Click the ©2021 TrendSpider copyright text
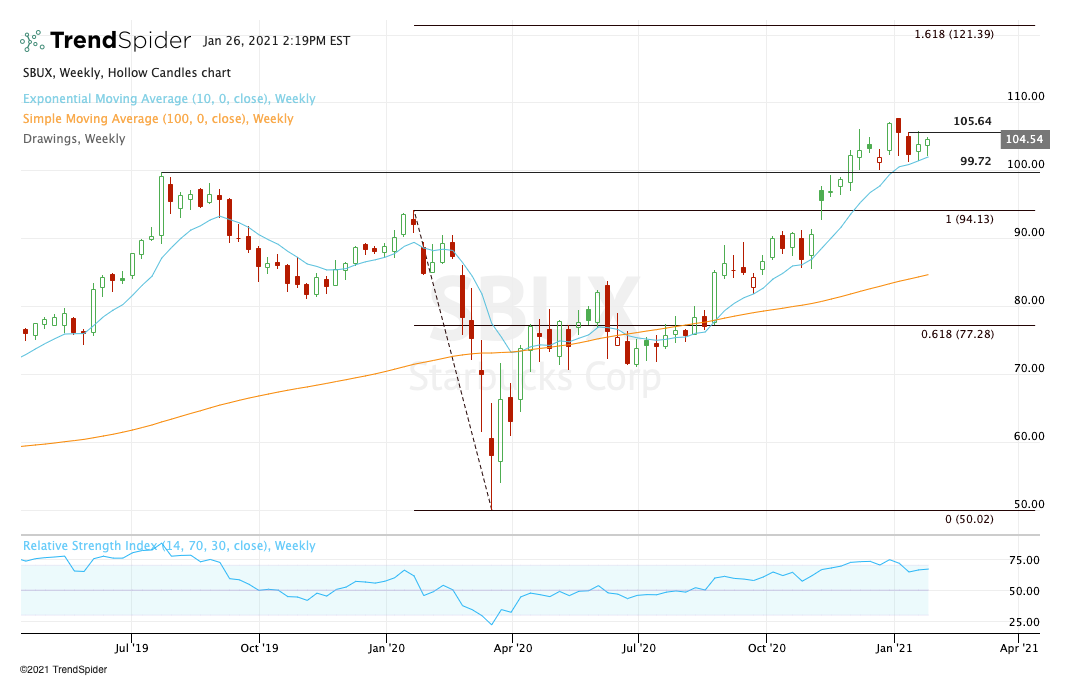 click(63, 669)
